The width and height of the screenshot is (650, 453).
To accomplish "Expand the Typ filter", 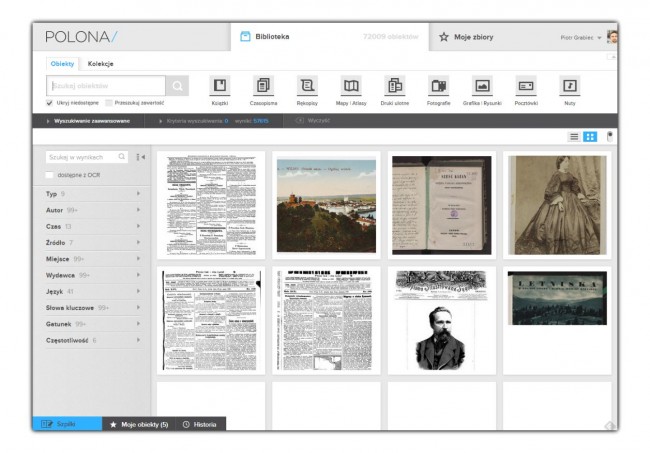I will coord(92,194).
